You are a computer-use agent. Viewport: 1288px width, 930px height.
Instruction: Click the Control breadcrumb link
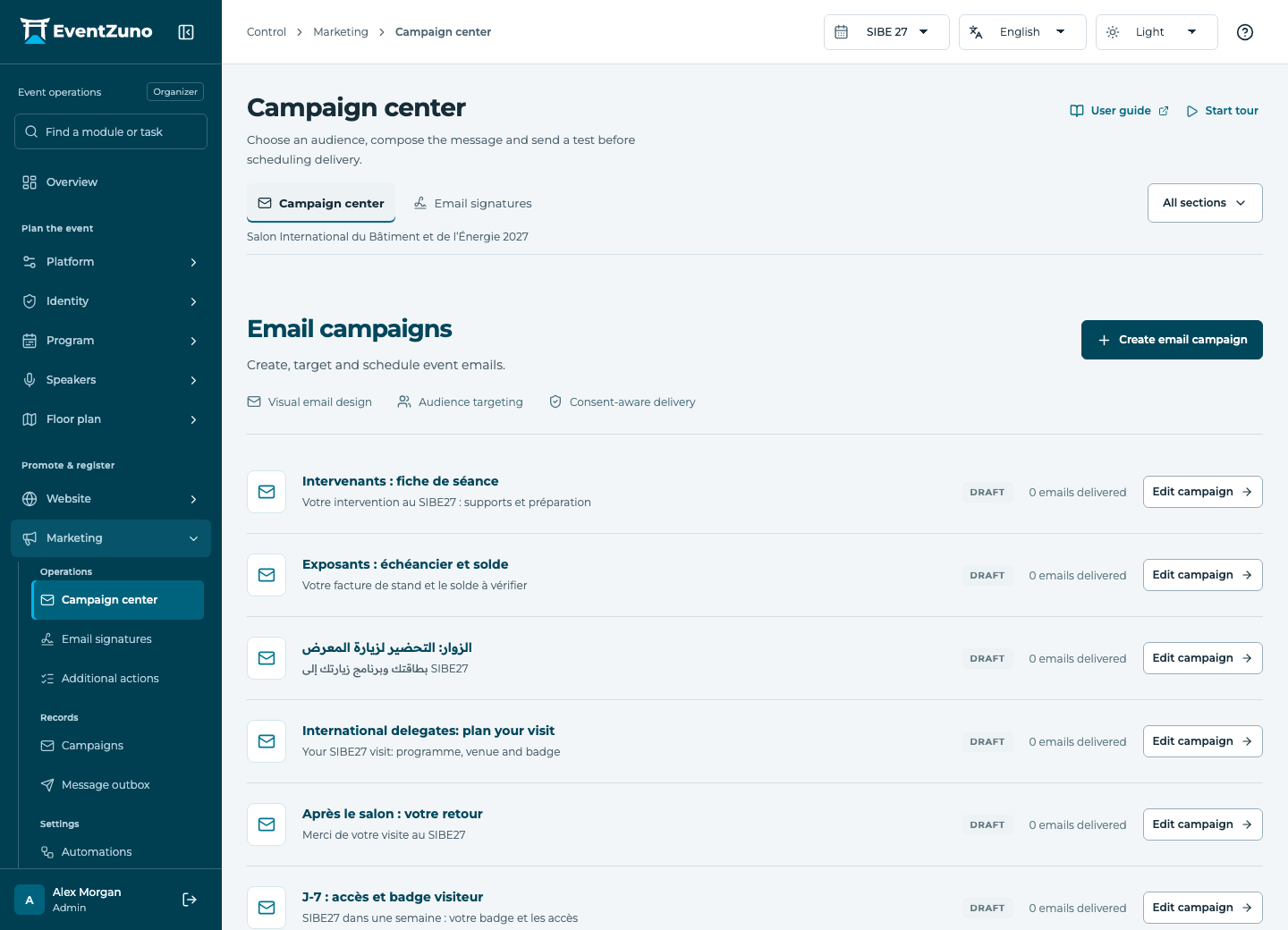[267, 32]
